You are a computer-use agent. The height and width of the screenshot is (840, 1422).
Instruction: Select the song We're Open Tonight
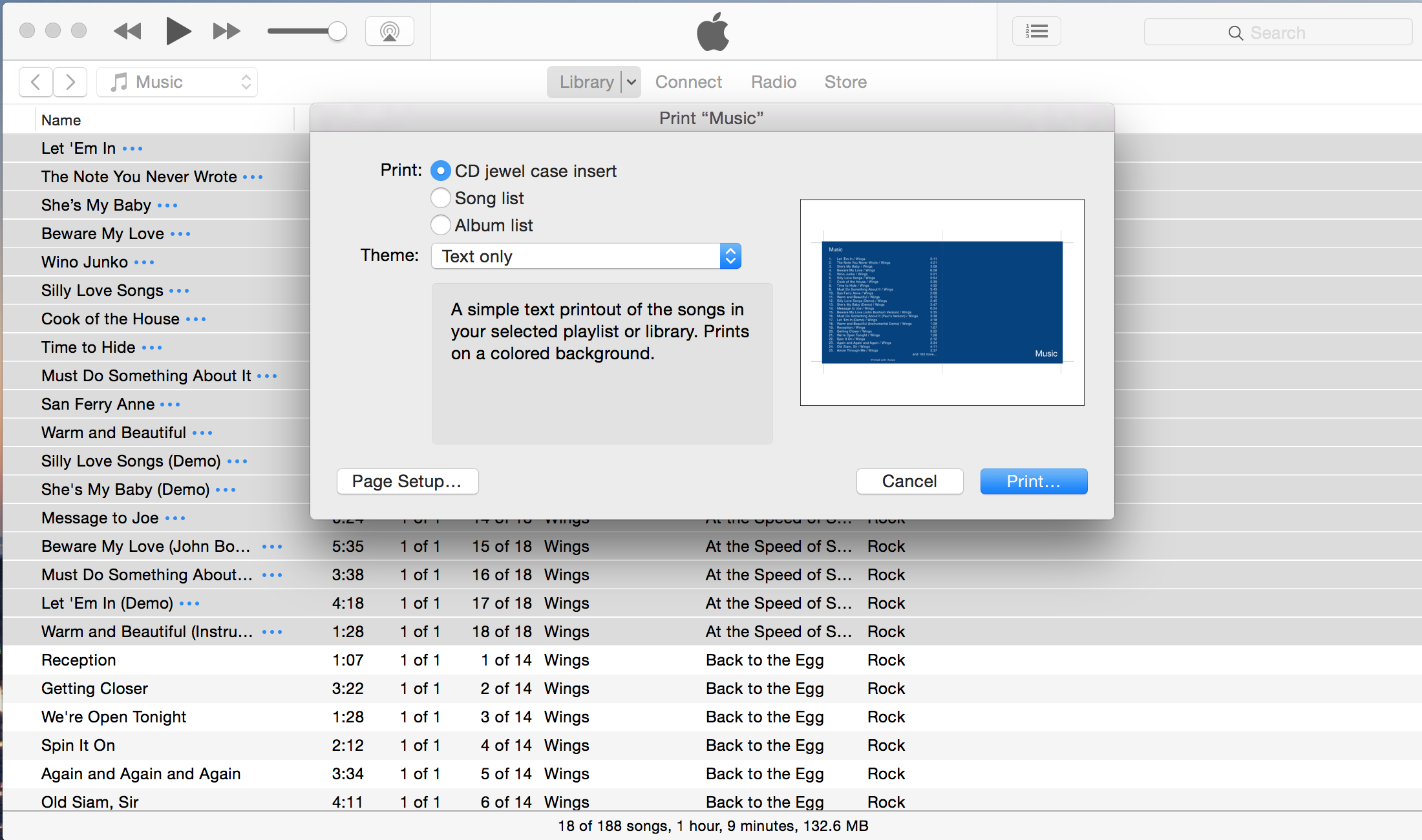click(114, 717)
